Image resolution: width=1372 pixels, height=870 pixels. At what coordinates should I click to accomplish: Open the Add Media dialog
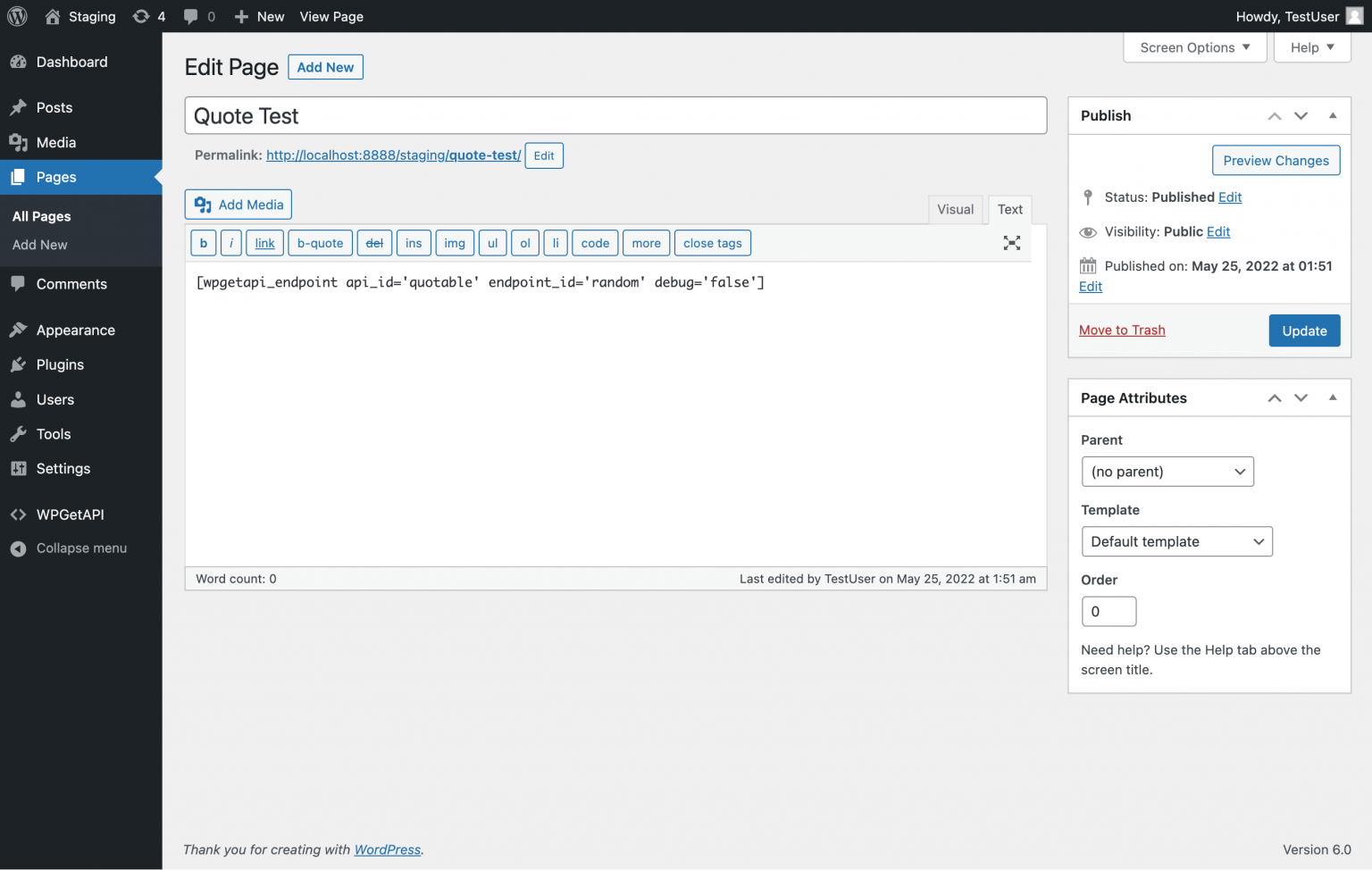pyautogui.click(x=238, y=204)
